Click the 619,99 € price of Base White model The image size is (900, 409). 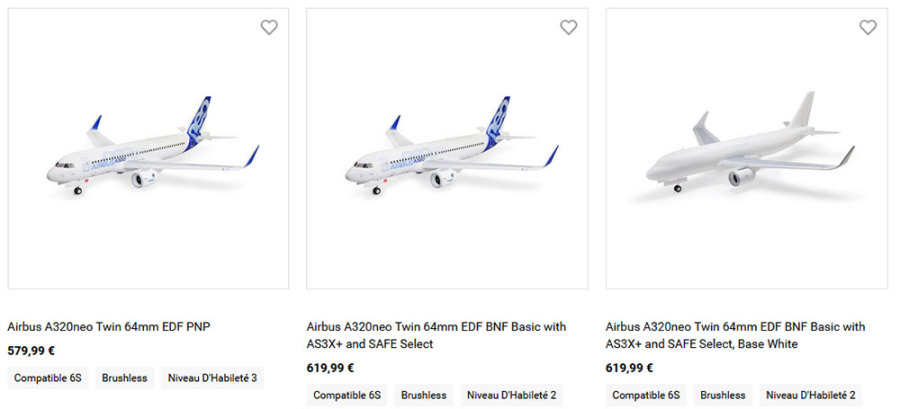point(630,368)
